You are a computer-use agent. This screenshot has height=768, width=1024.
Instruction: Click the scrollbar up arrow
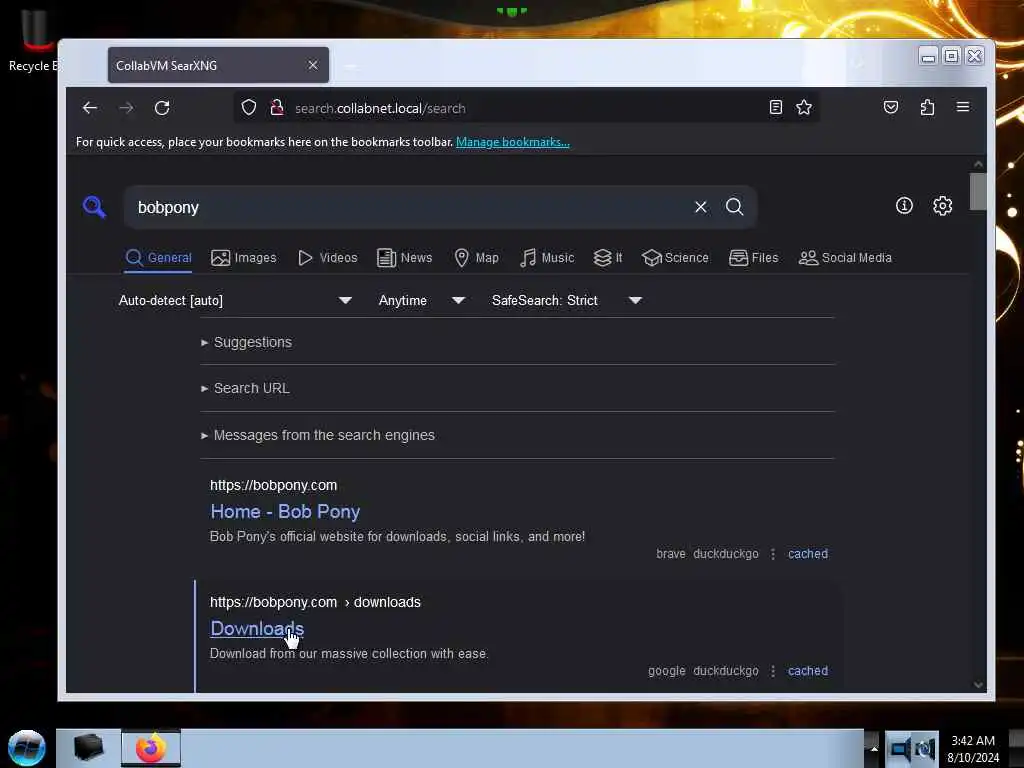click(978, 163)
